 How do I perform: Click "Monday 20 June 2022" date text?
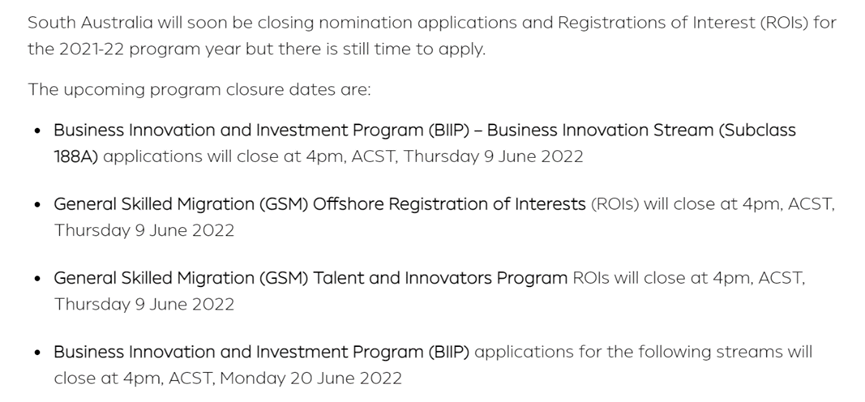coord(311,378)
